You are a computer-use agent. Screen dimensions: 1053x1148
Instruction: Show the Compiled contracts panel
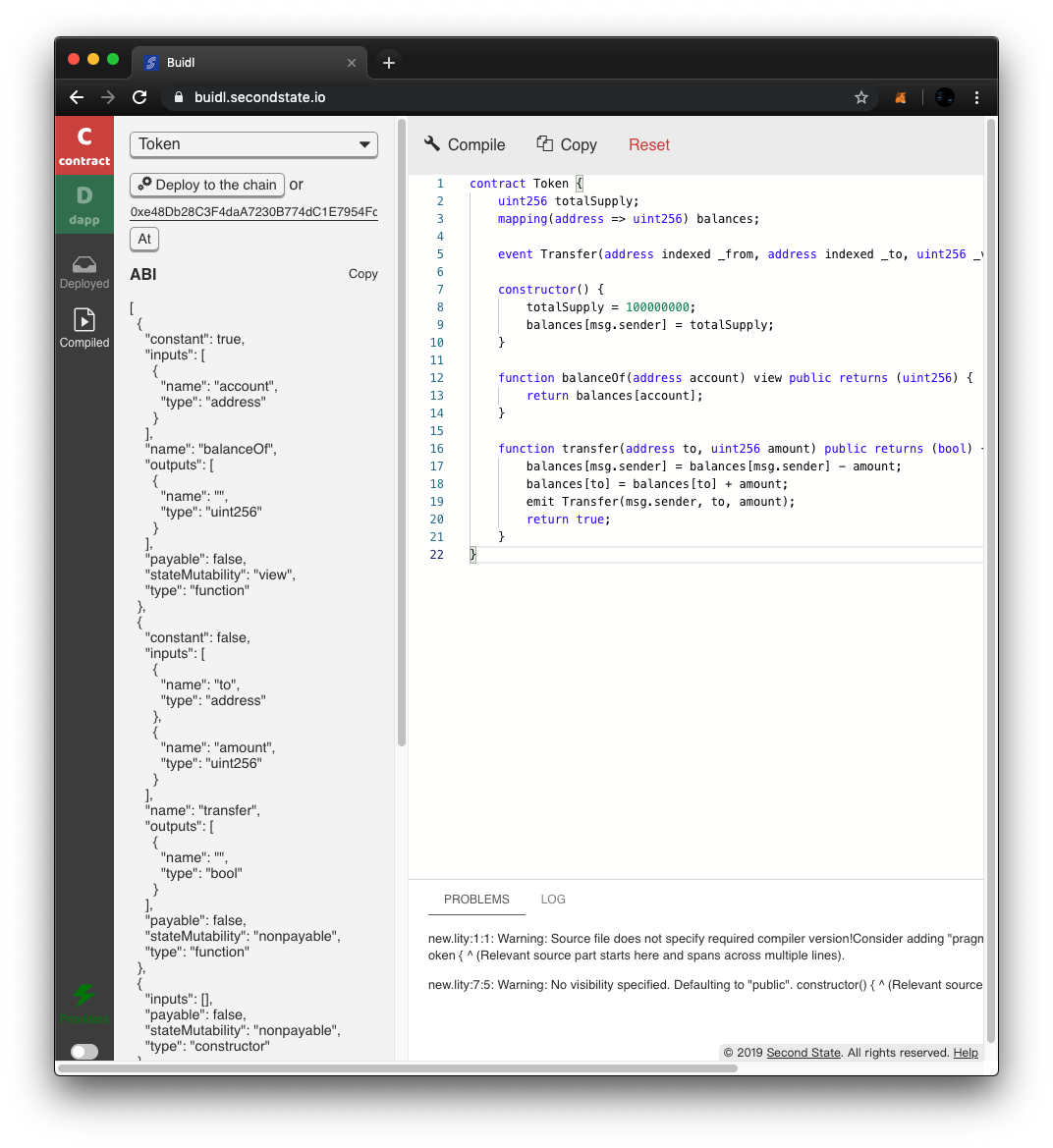84,329
